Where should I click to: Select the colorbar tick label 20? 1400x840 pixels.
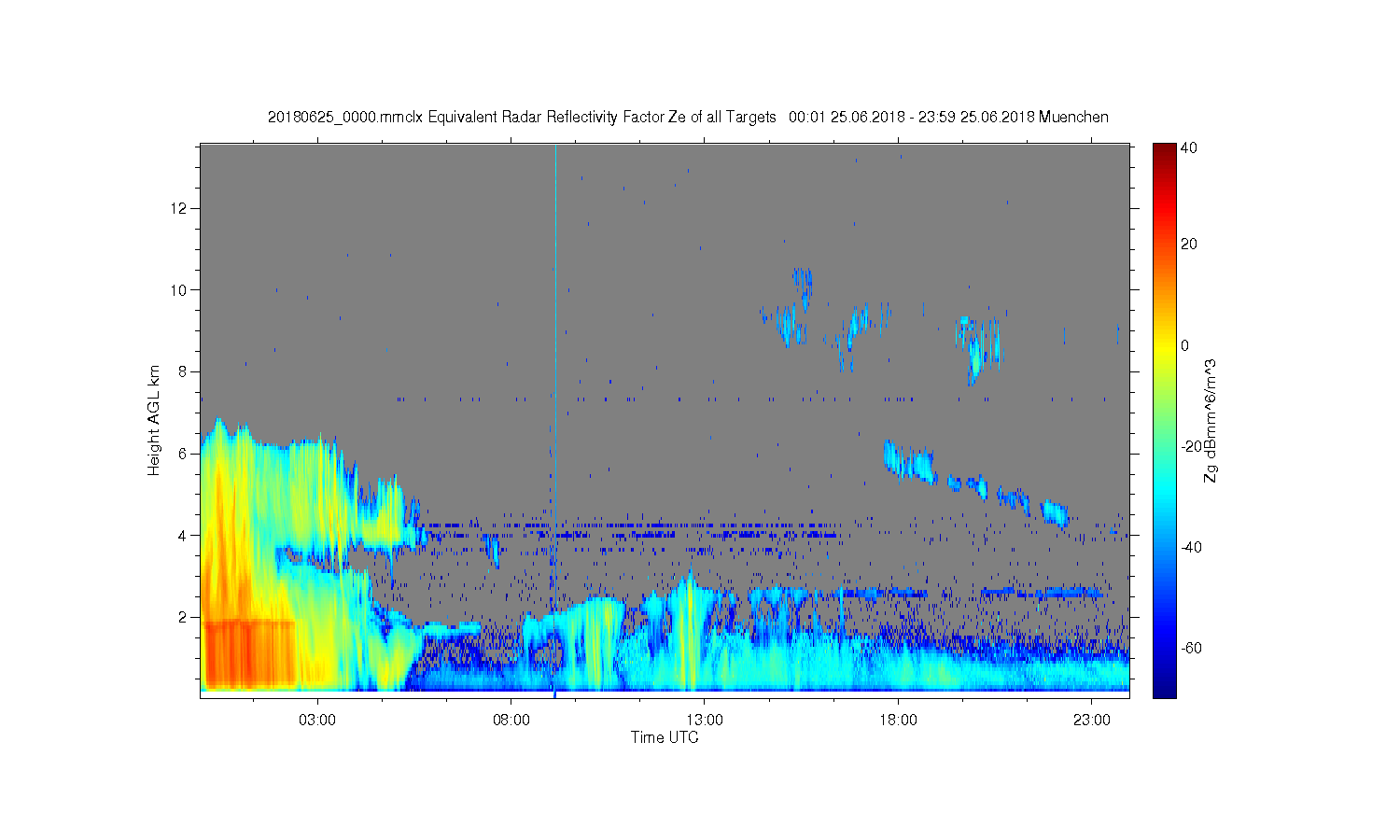pyautogui.click(x=1189, y=245)
